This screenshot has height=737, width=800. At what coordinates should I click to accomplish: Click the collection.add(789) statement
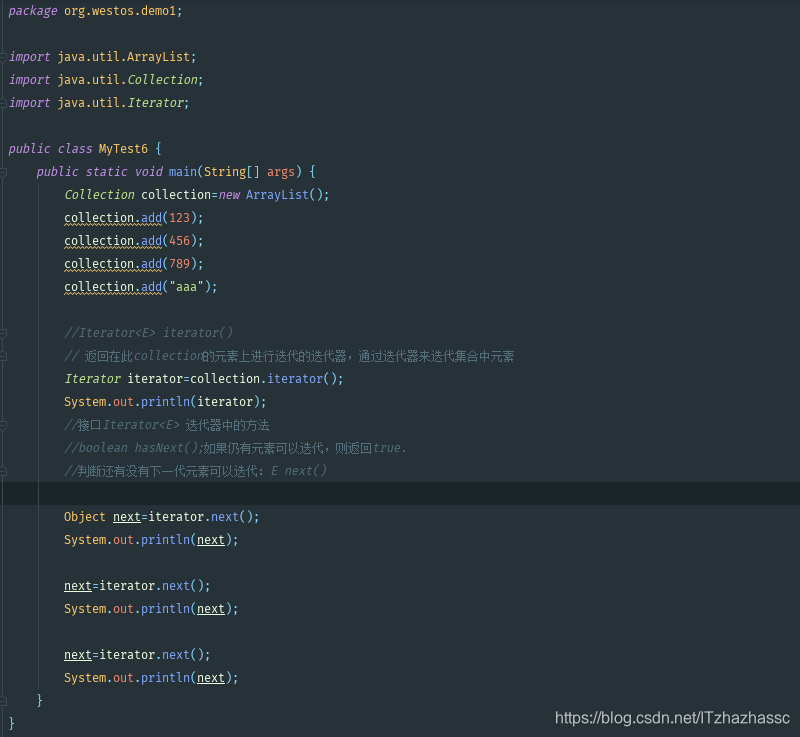tap(134, 264)
